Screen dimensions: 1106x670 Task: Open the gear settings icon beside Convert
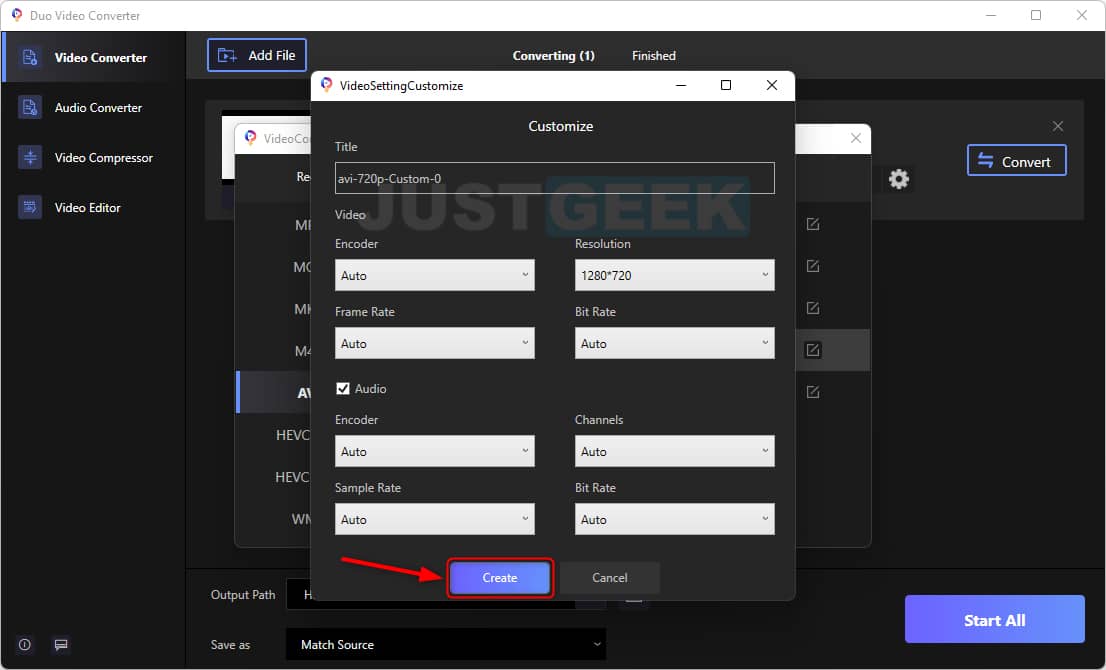tap(899, 178)
